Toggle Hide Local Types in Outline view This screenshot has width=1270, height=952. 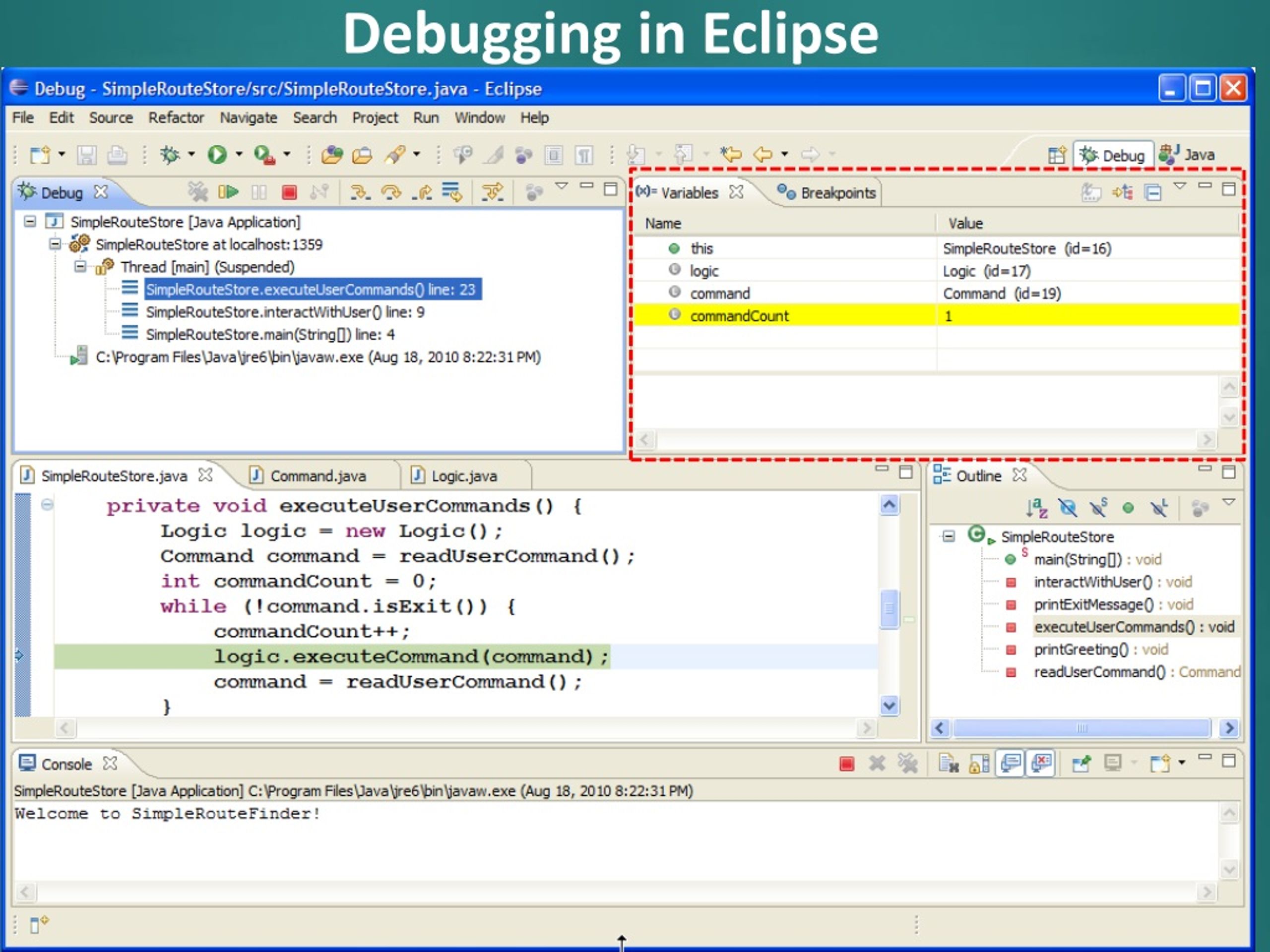1158,508
